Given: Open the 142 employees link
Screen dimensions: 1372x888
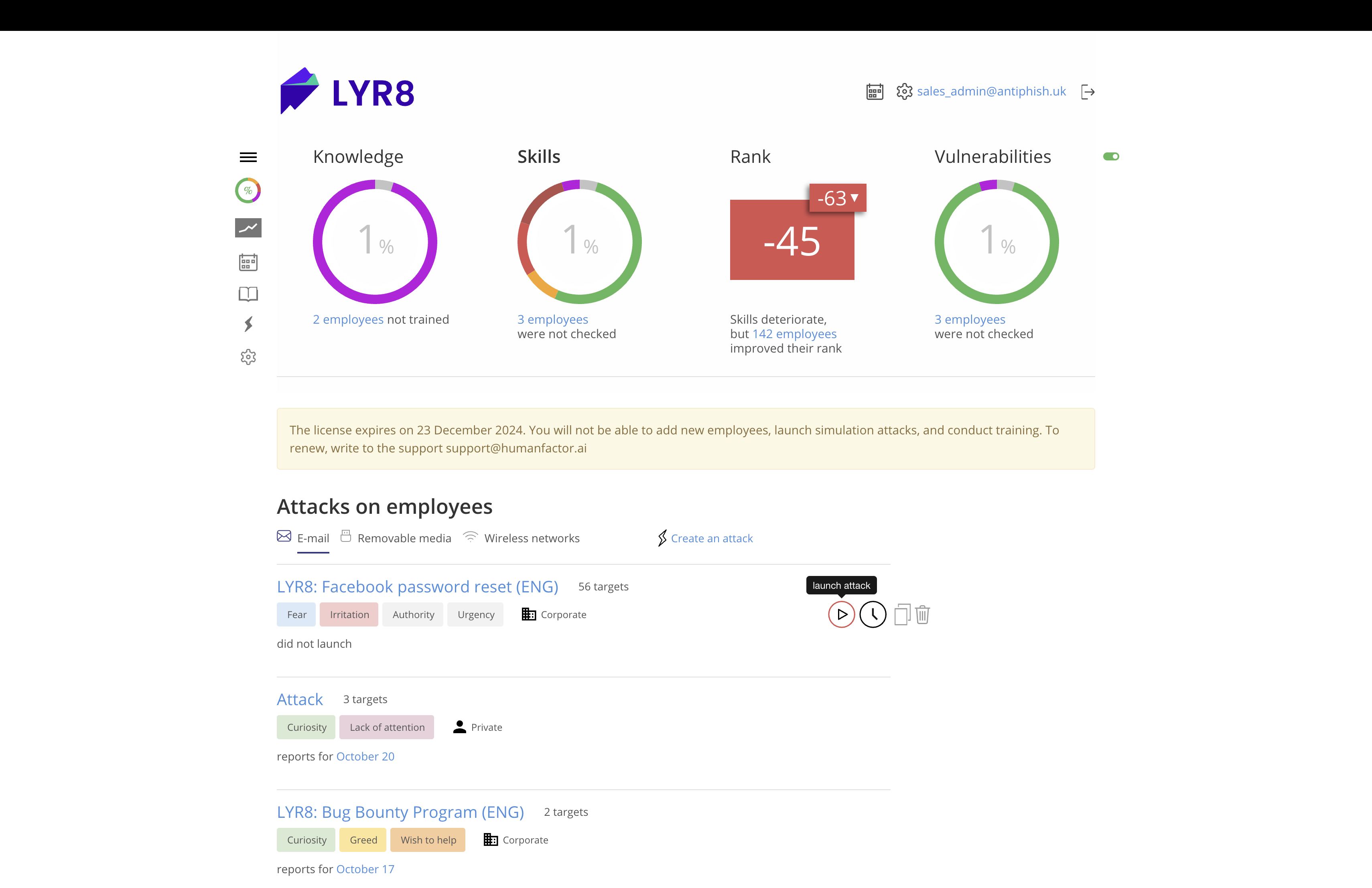Looking at the screenshot, I should tap(794, 334).
